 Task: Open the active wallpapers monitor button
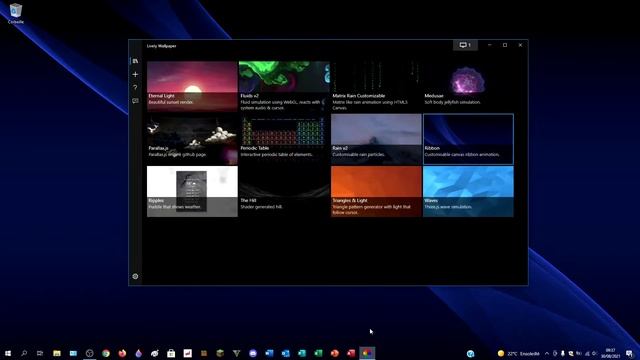(465, 45)
